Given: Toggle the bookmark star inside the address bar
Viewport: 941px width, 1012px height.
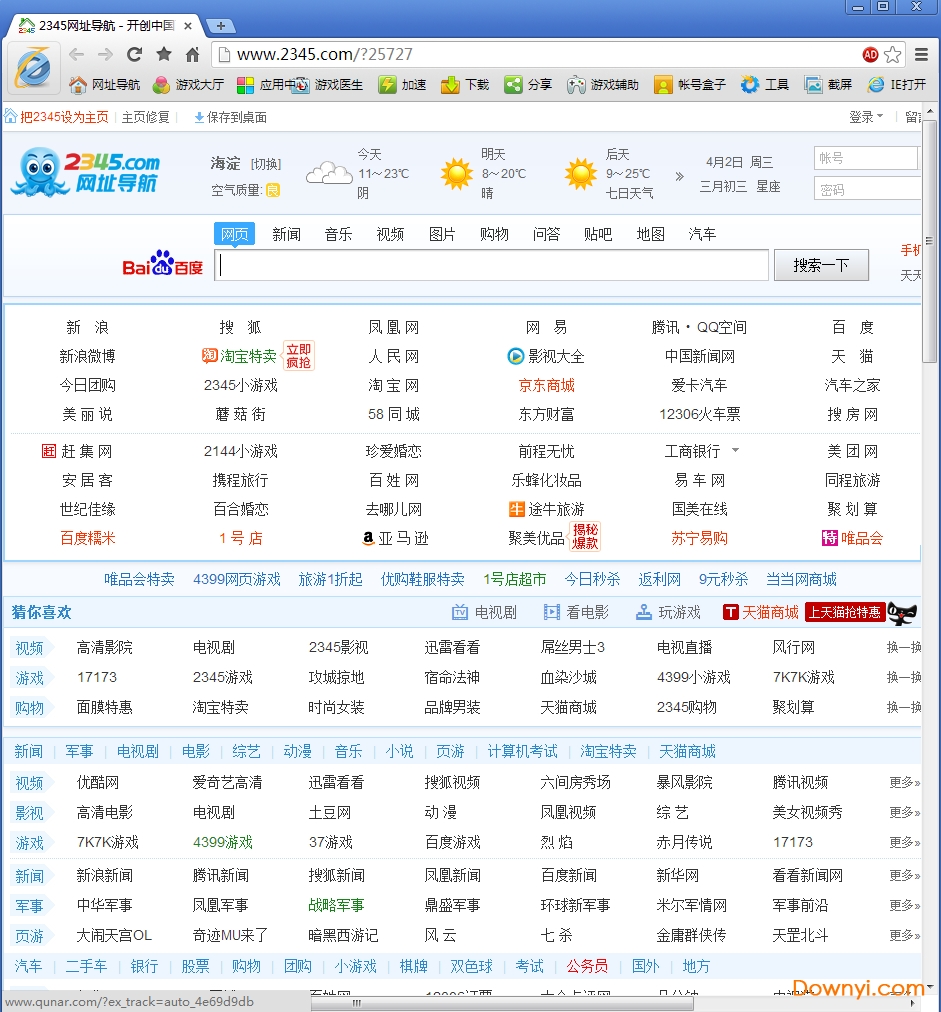Looking at the screenshot, I should pos(892,54).
